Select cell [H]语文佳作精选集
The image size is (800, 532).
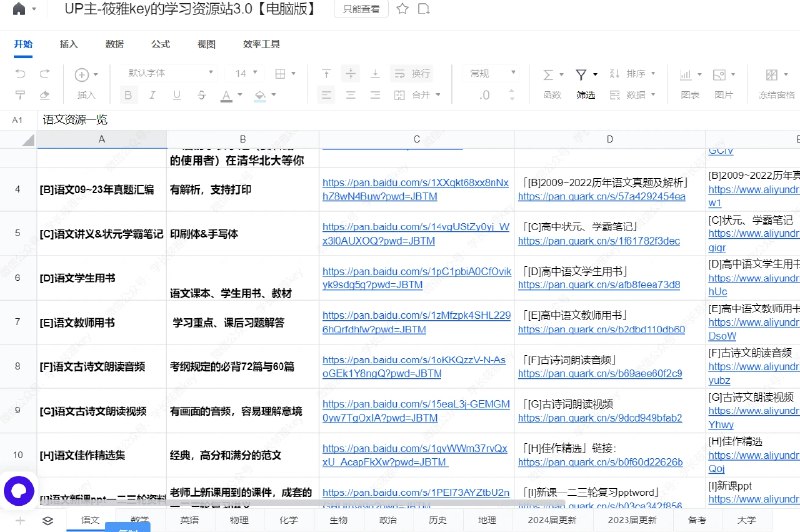(102, 455)
